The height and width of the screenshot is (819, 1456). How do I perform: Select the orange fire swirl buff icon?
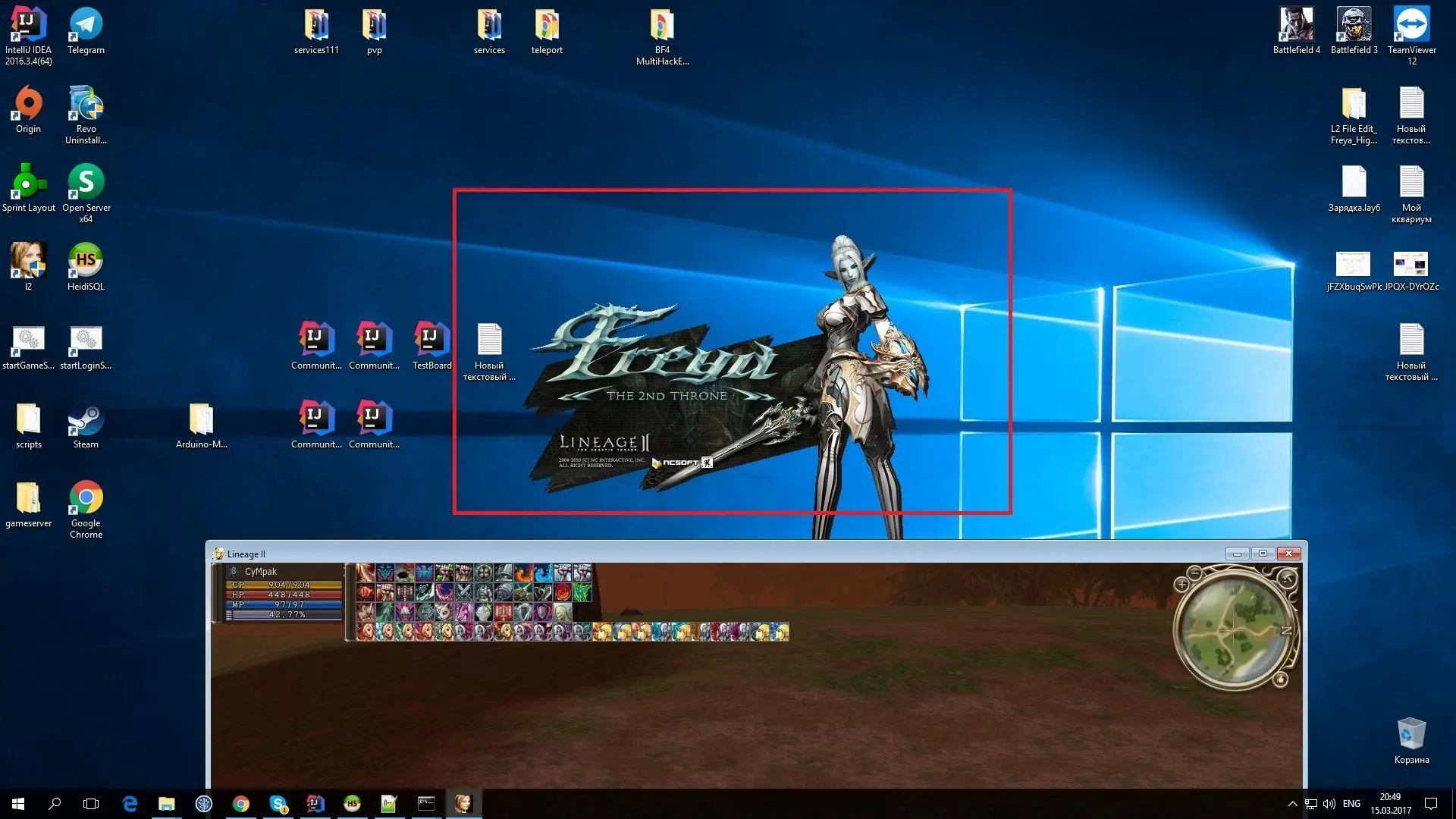click(523, 573)
